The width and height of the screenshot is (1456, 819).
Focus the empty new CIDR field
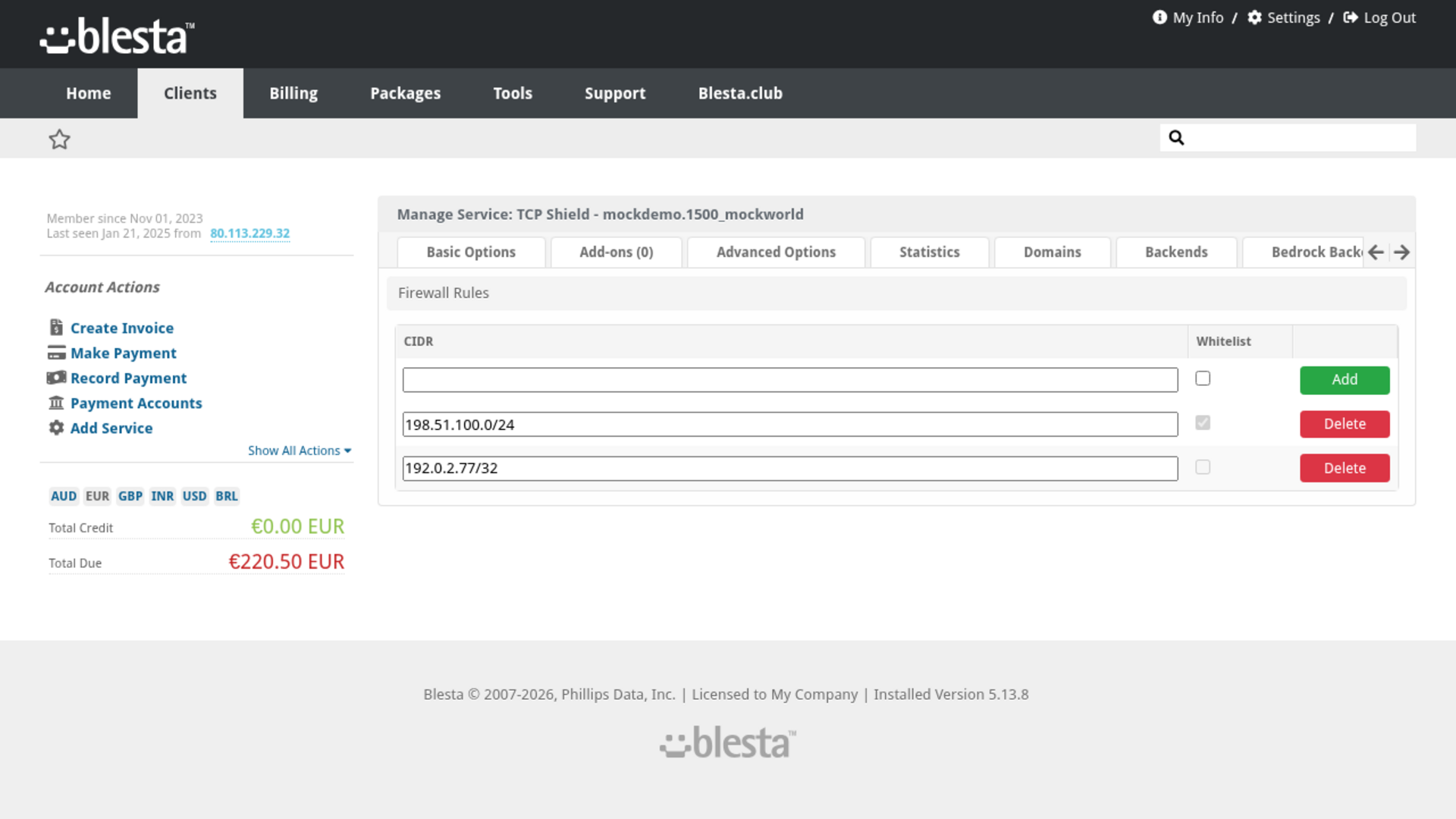pyautogui.click(x=790, y=380)
